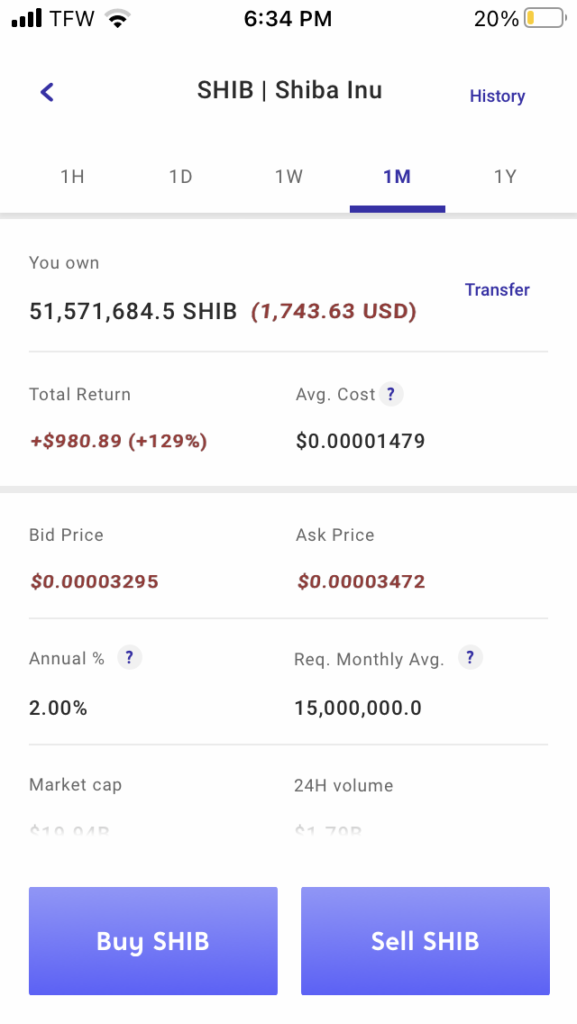Select the 1H time range tab
The height and width of the screenshot is (1024, 577).
click(x=72, y=177)
